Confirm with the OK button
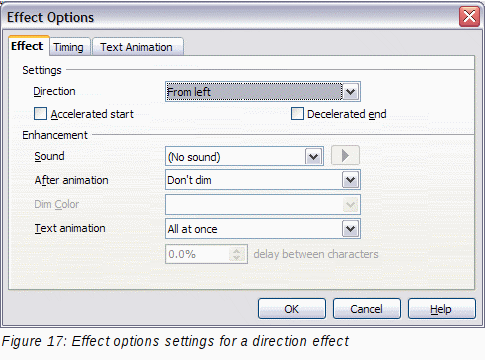Image resolution: width=485 pixels, height=360 pixels. [292, 309]
